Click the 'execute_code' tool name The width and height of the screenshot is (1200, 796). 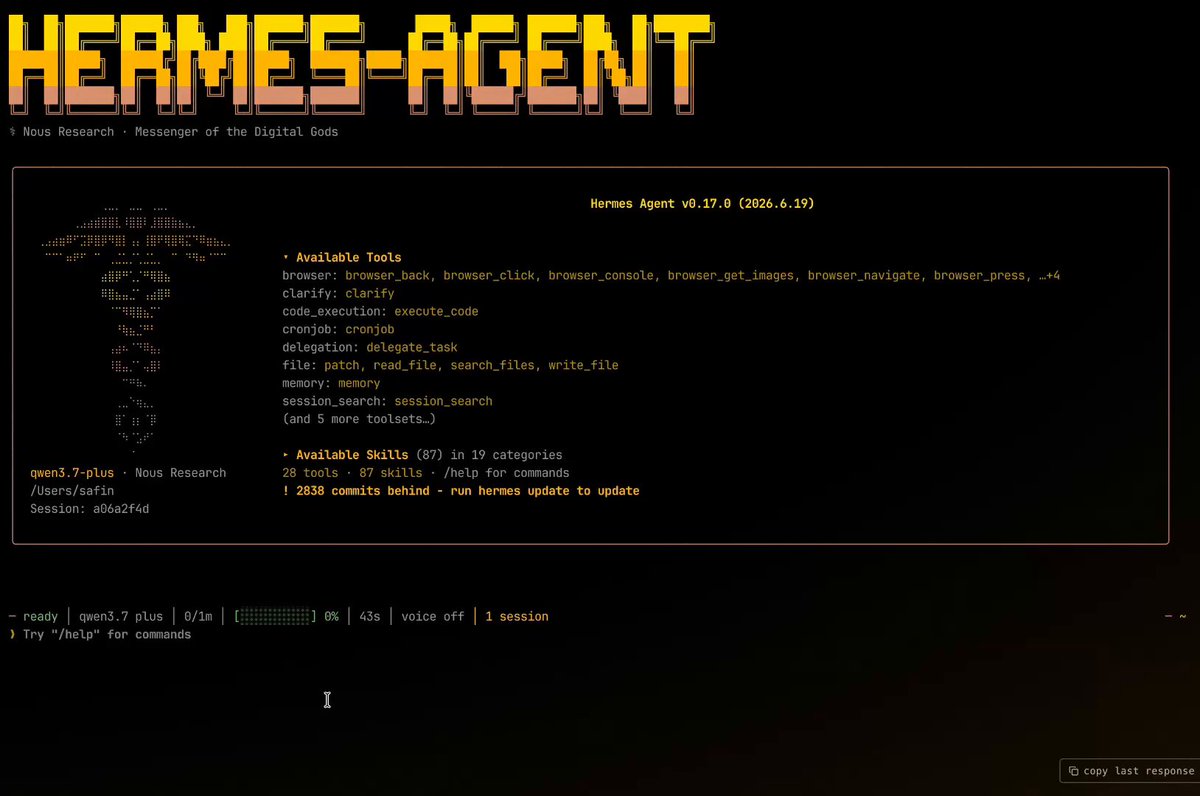[x=436, y=312]
